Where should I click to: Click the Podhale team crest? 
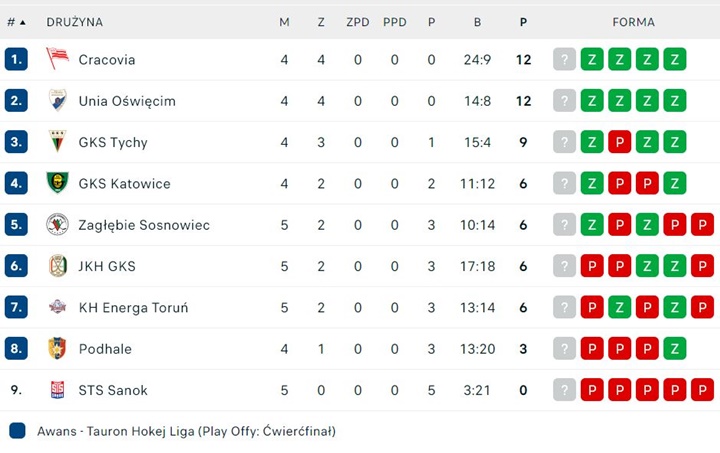57,348
